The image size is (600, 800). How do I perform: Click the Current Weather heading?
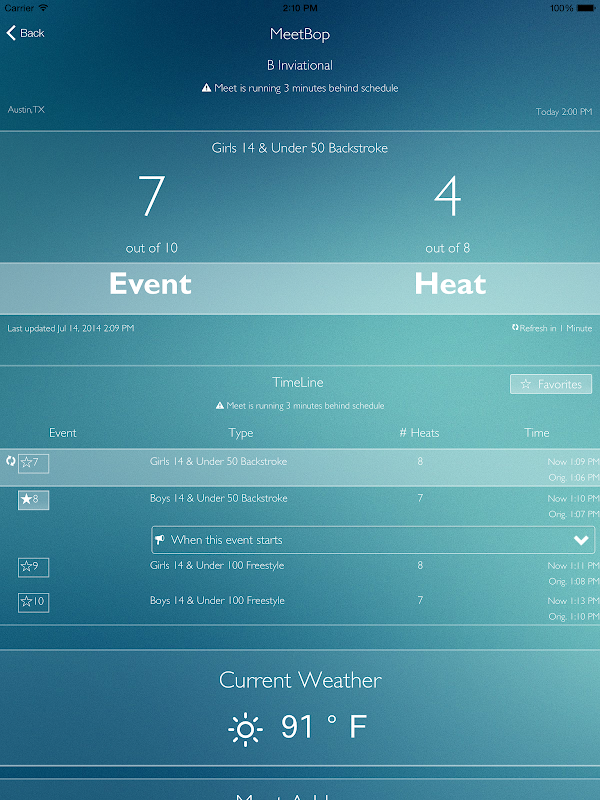click(300, 680)
